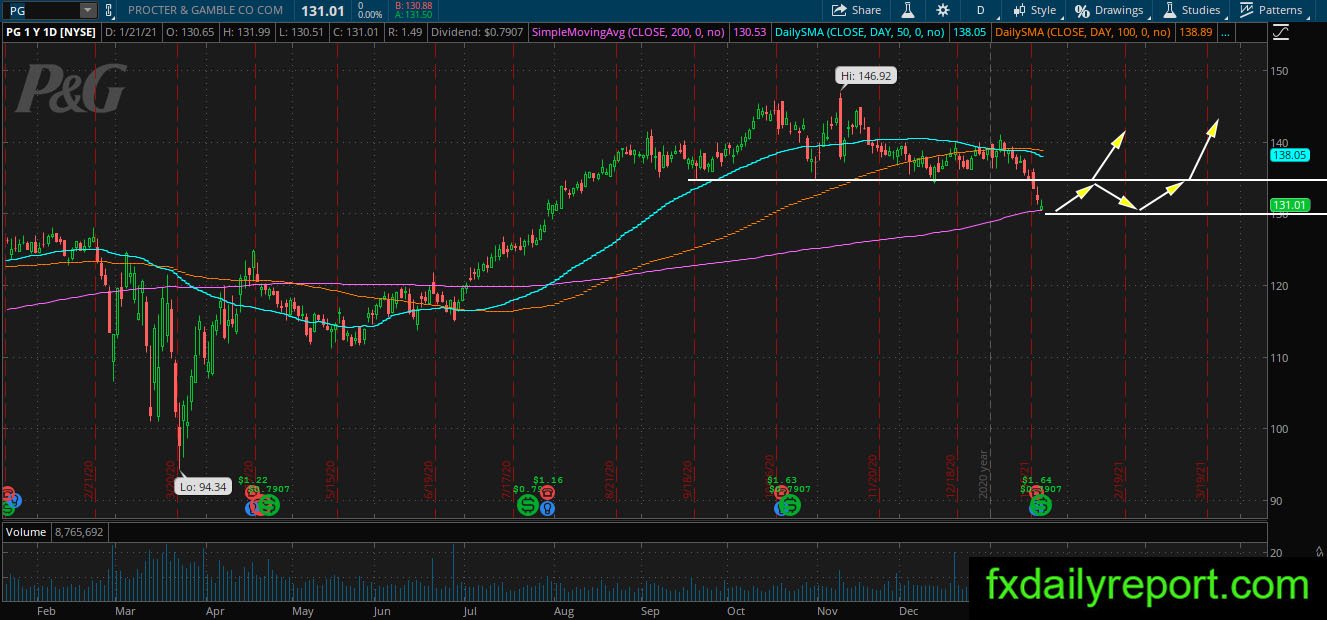Viewport: 1327px width, 620px height.
Task: Click the Lo: 94.34 price bubble
Action: (201, 487)
